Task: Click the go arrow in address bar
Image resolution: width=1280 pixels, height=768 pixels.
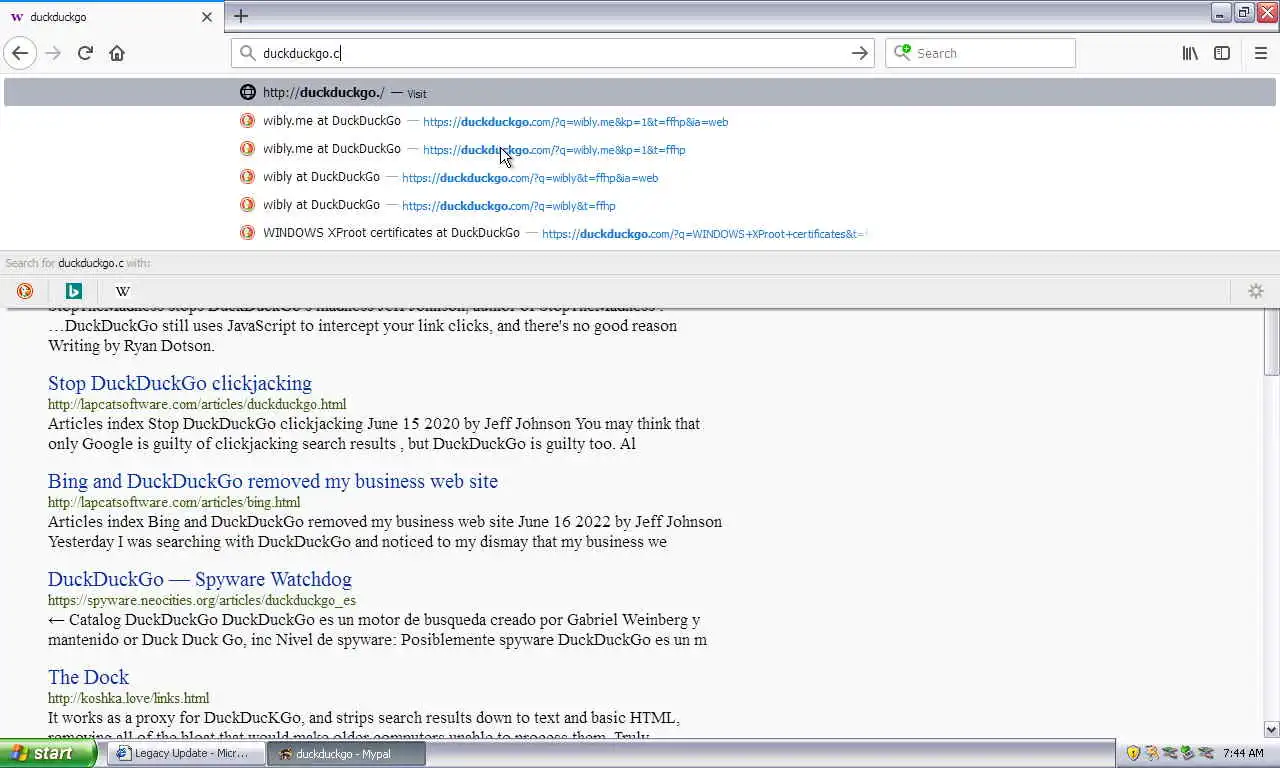Action: coord(859,53)
